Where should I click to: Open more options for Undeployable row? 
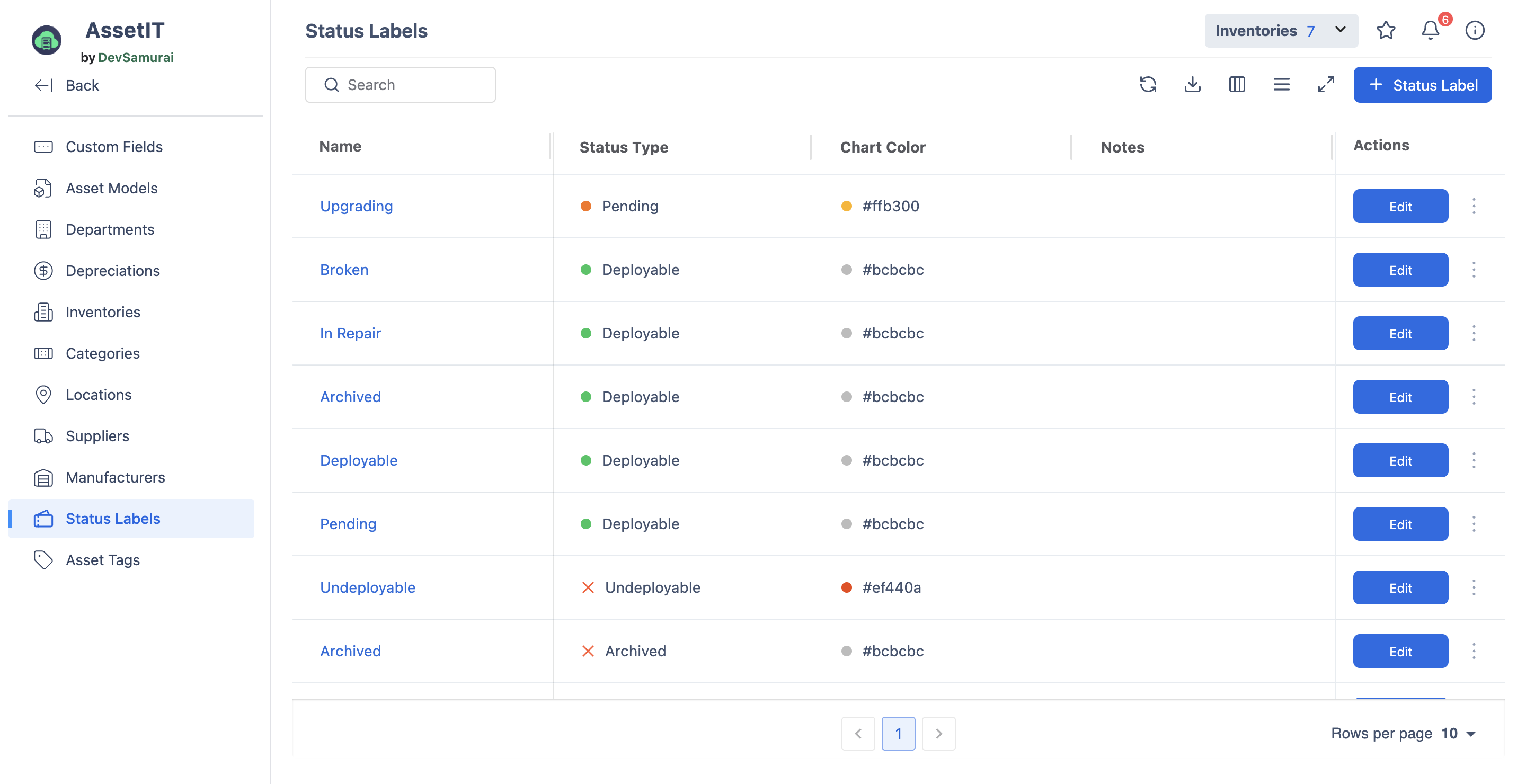[x=1474, y=588]
